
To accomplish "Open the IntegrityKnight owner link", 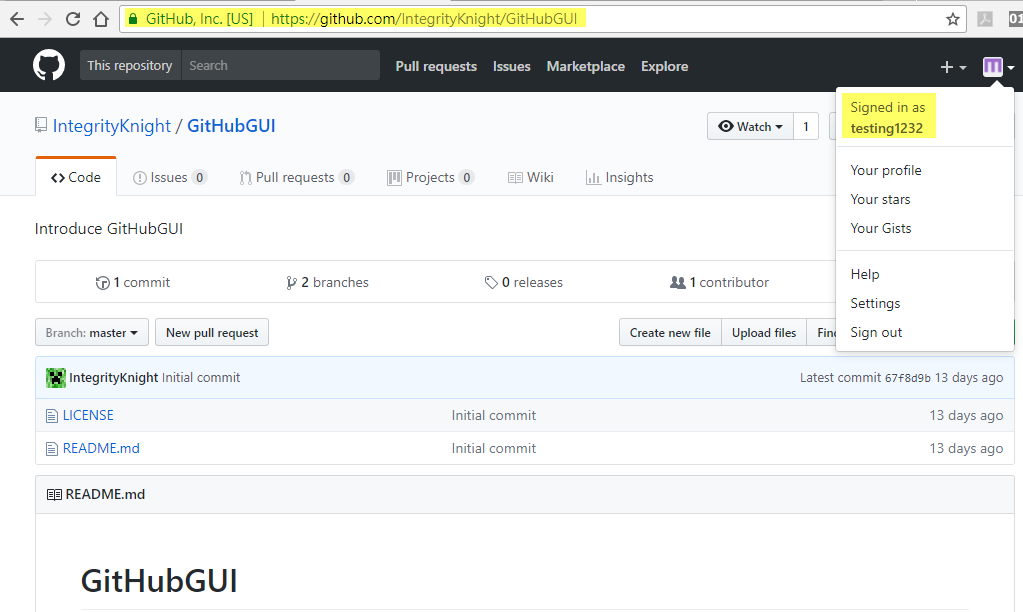I will click(x=112, y=126).
